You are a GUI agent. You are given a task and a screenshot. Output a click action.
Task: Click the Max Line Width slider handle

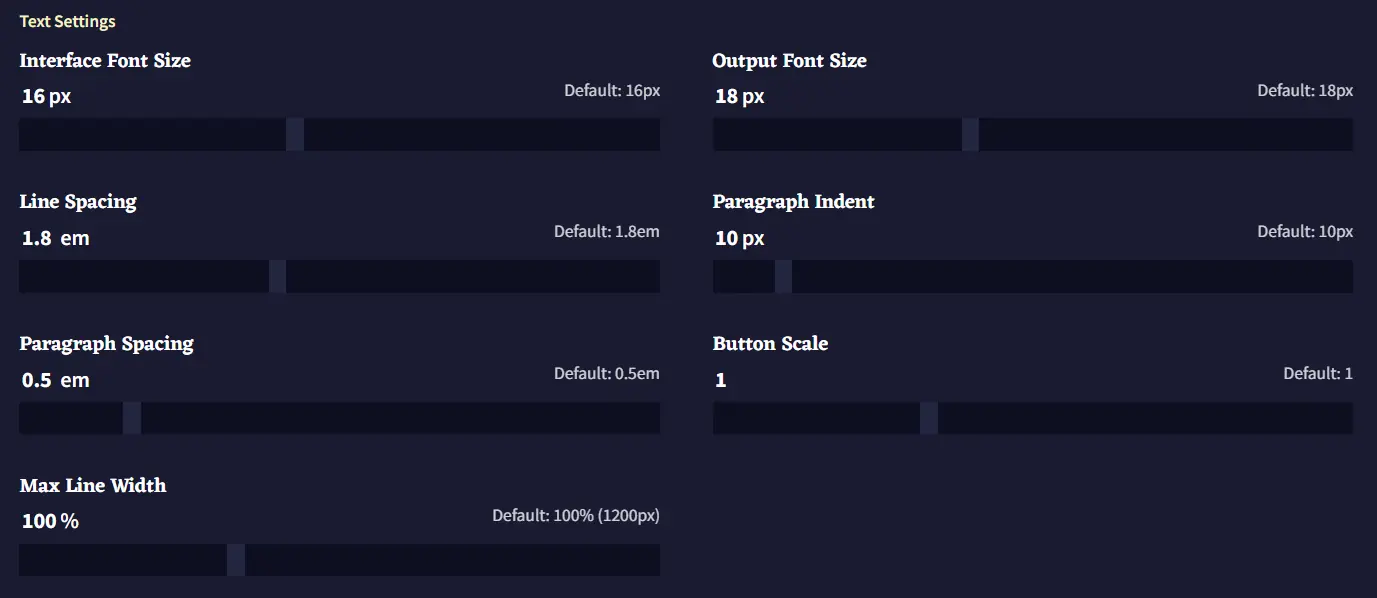point(236,560)
